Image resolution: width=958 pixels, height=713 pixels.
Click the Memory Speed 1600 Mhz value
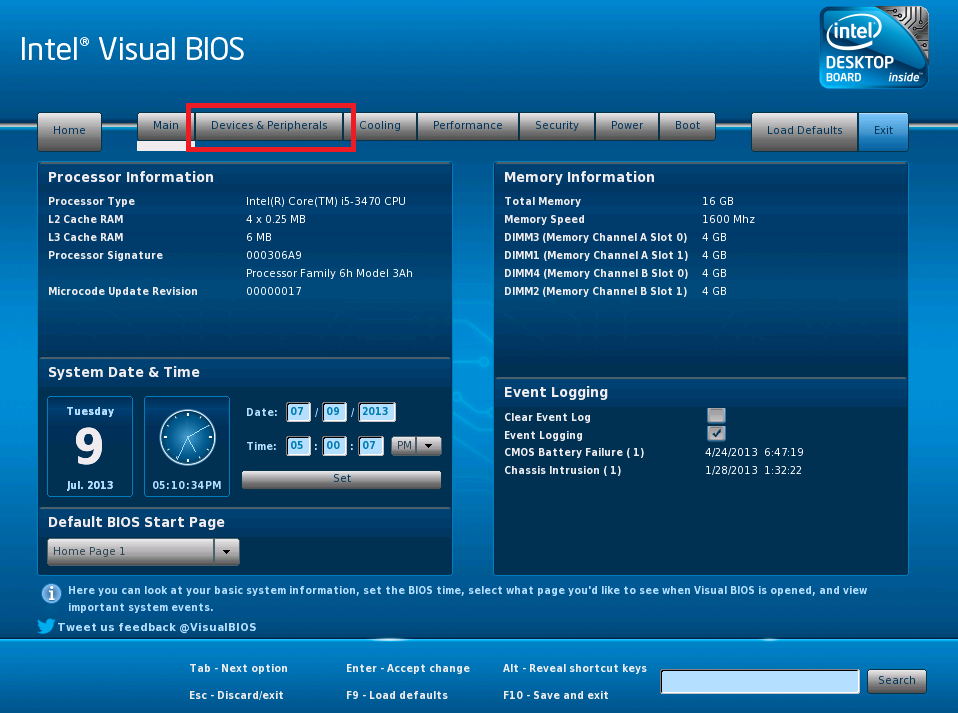(x=728, y=219)
